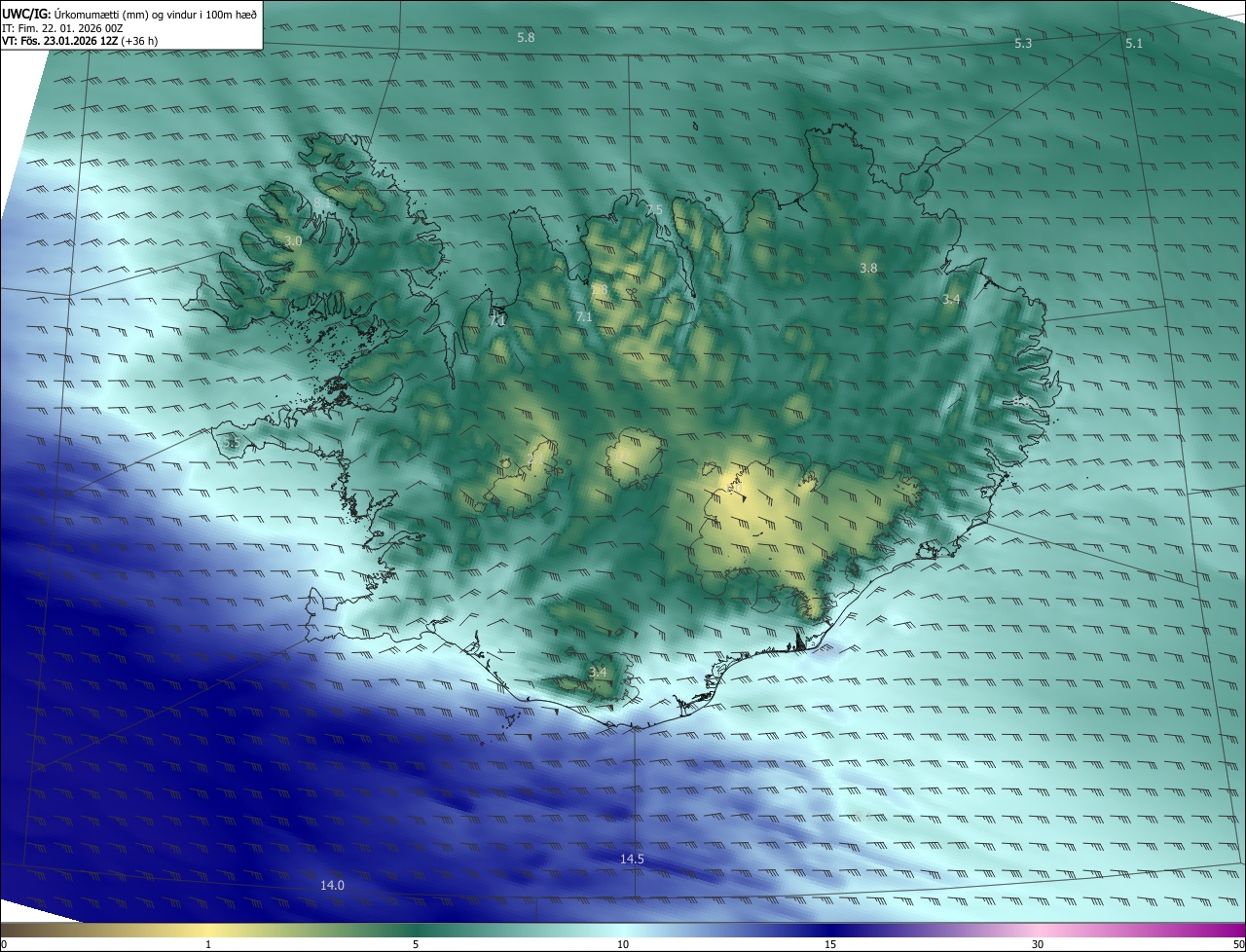Click the 14.5 value over the ocean

(632, 859)
